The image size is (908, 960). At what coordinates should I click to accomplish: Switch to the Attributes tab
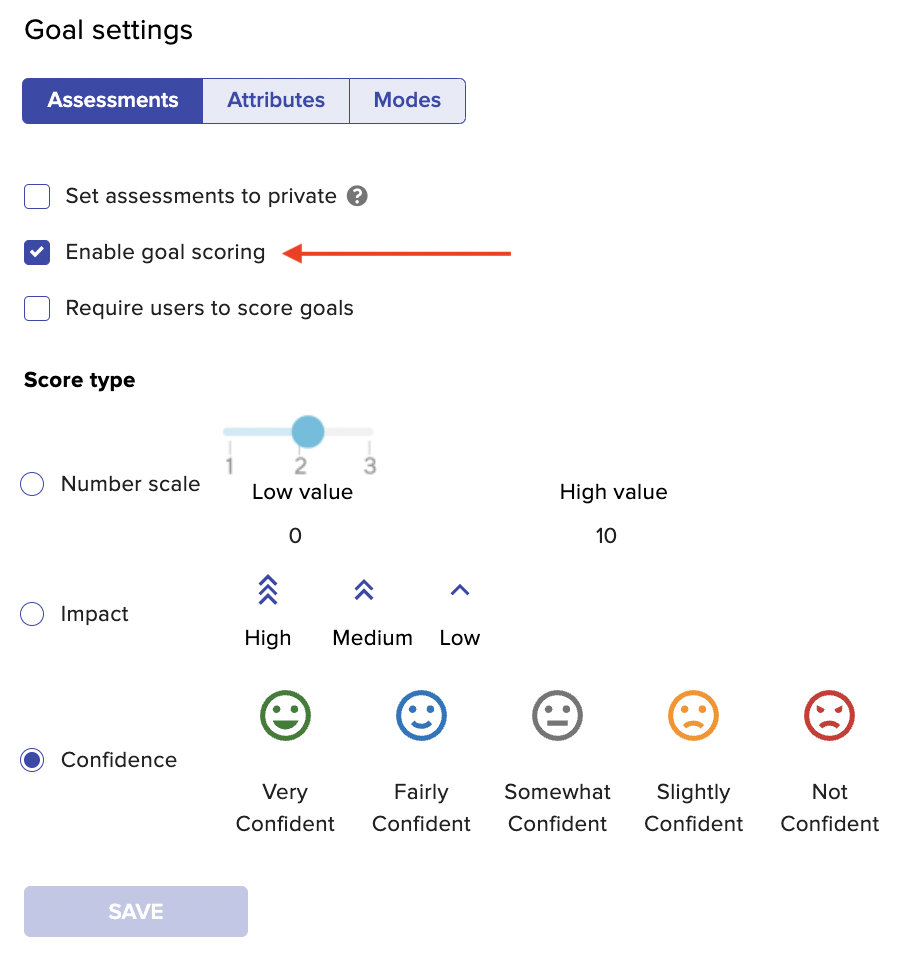coord(276,100)
